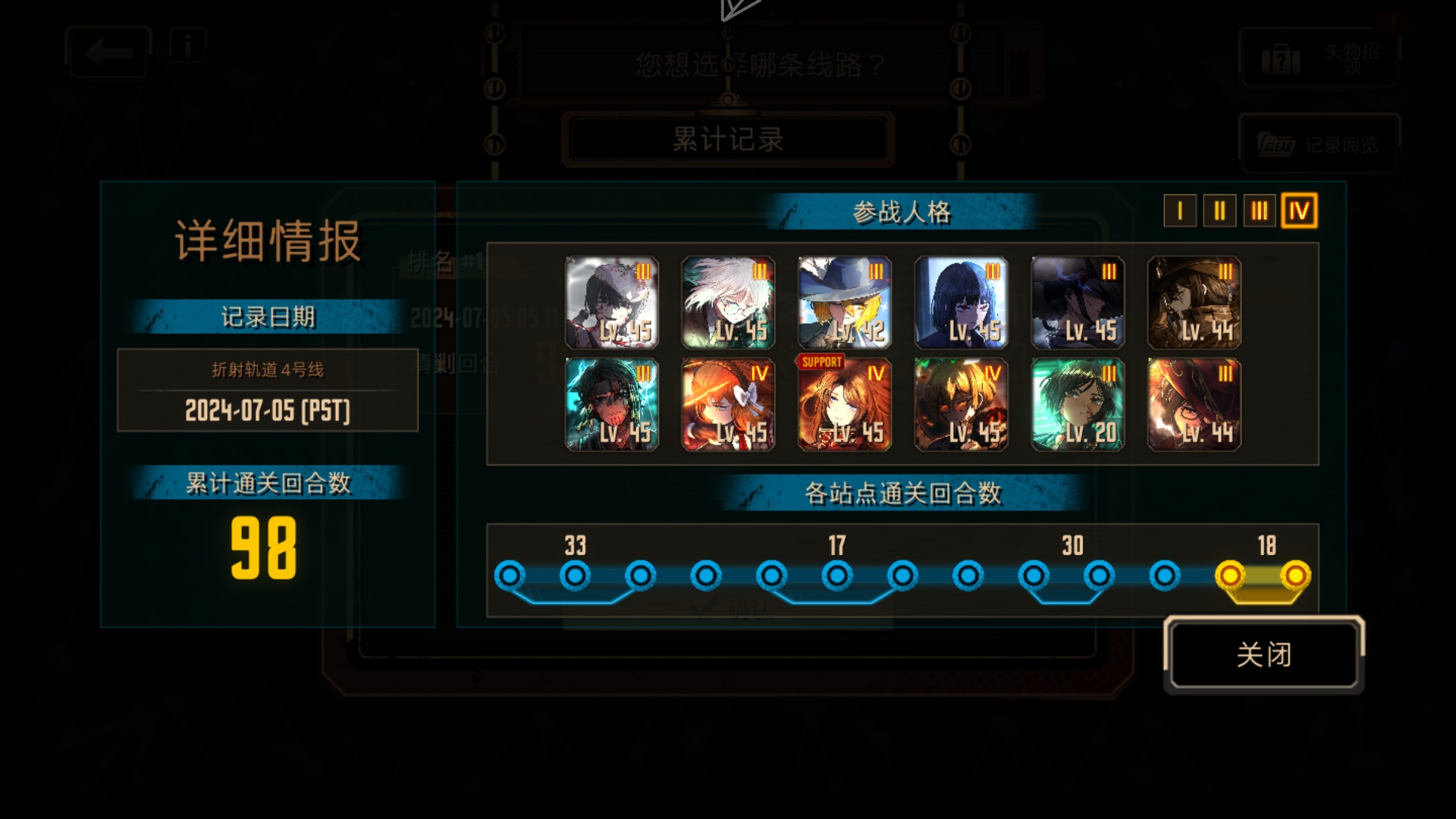Click the first blue station node
Image resolution: width=1456 pixels, height=819 pixels.
coord(510,576)
